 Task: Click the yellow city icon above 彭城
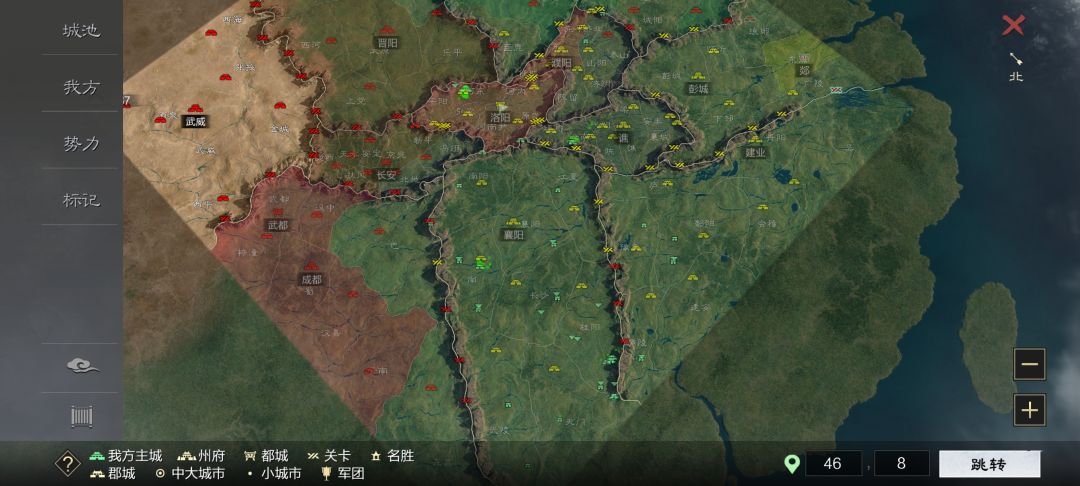click(698, 76)
